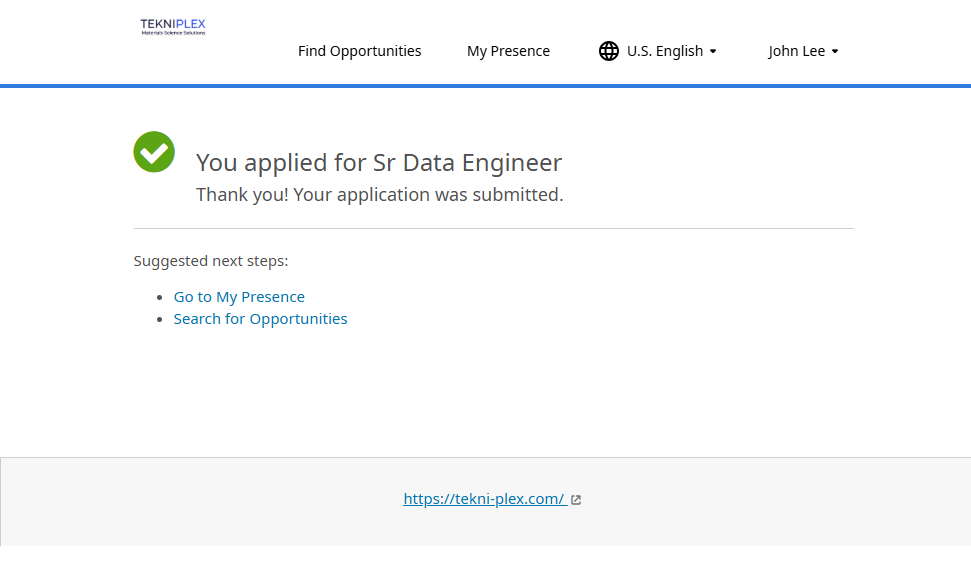Click the caret arrow beside John Lee
This screenshot has height=568, width=971.
point(835,52)
